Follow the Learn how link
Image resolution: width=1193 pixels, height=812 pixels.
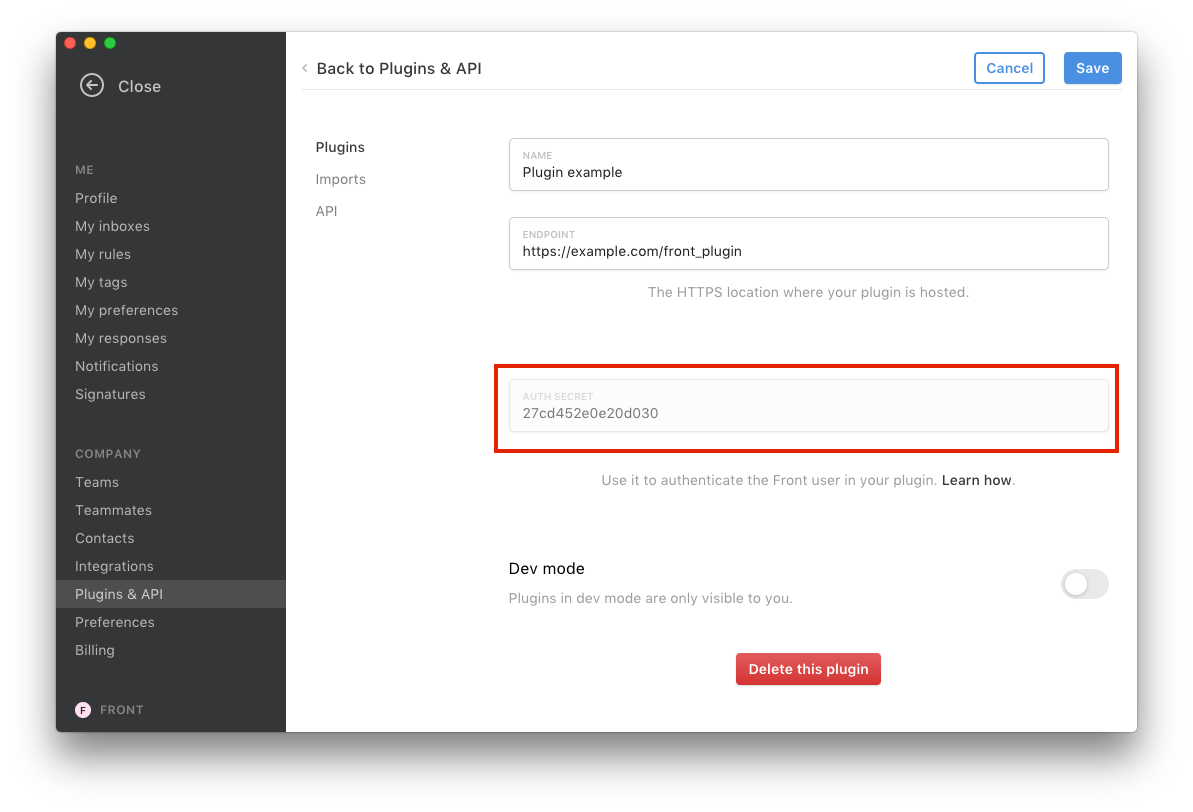[976, 480]
